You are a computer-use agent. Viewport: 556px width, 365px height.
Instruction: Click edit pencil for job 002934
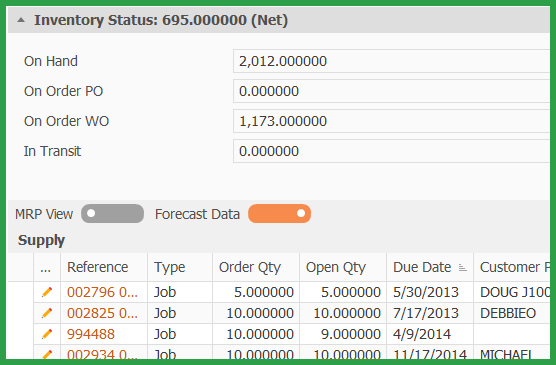point(47,354)
